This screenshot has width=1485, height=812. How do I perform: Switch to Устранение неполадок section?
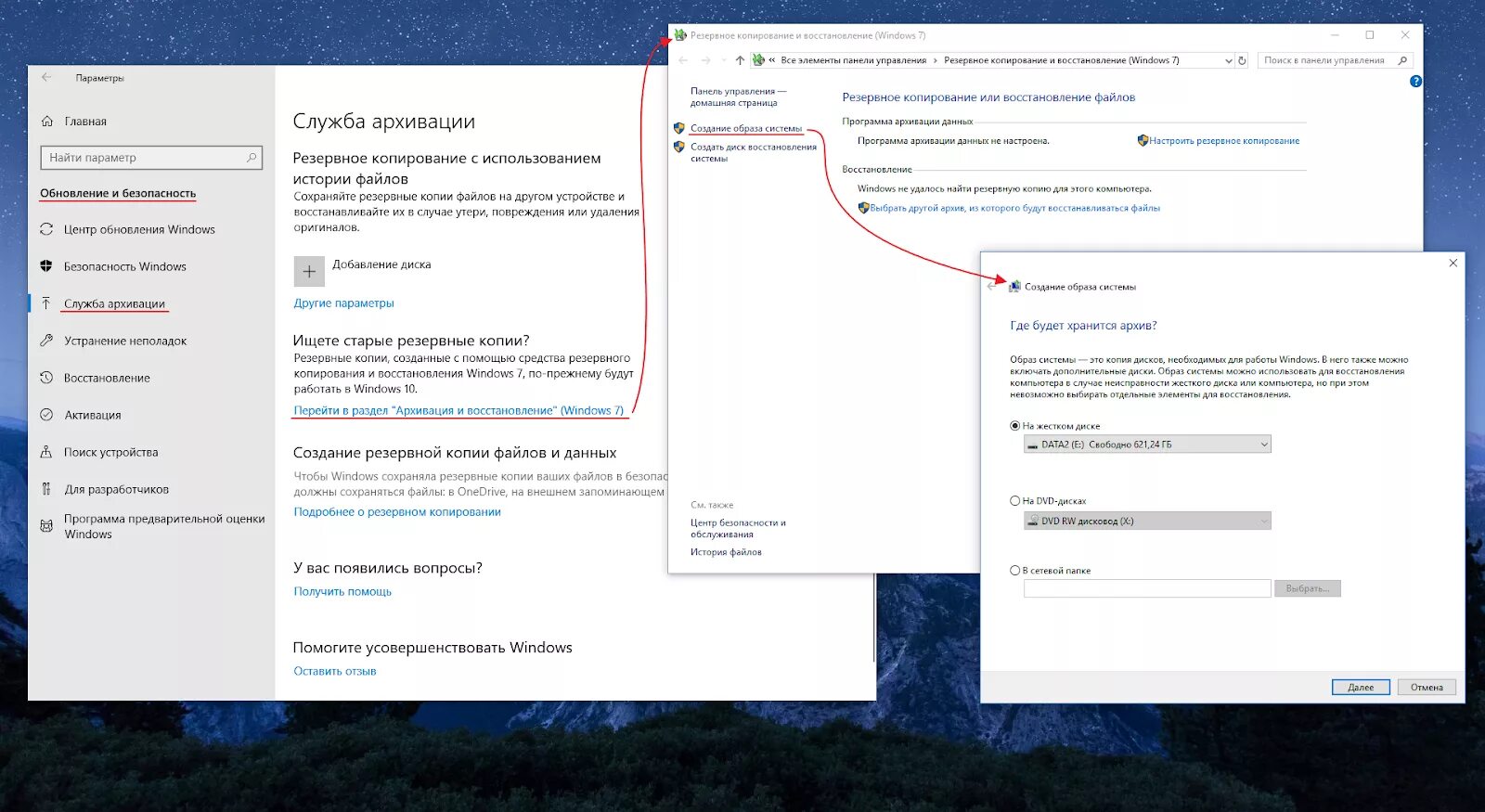tap(125, 341)
